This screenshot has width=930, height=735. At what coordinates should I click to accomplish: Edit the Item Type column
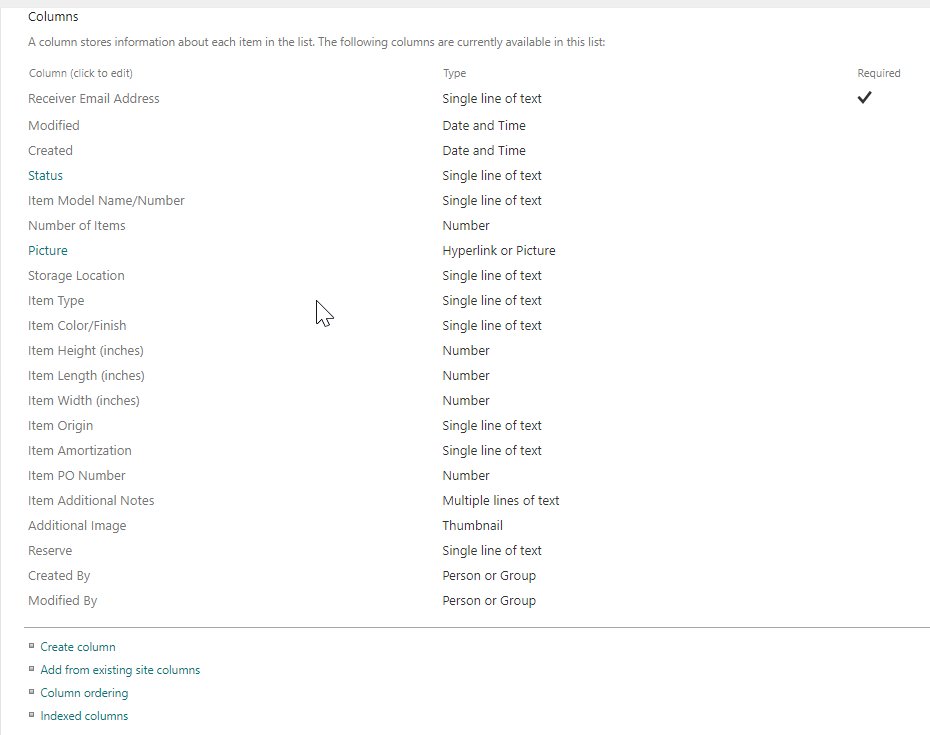coord(56,300)
